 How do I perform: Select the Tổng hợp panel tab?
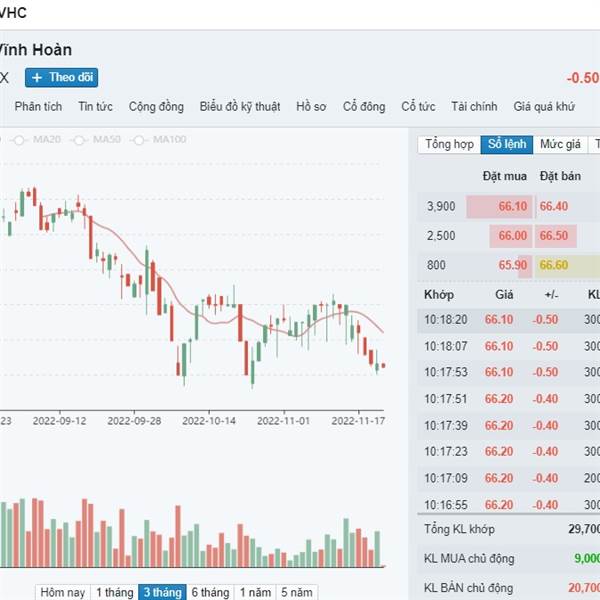(x=449, y=145)
